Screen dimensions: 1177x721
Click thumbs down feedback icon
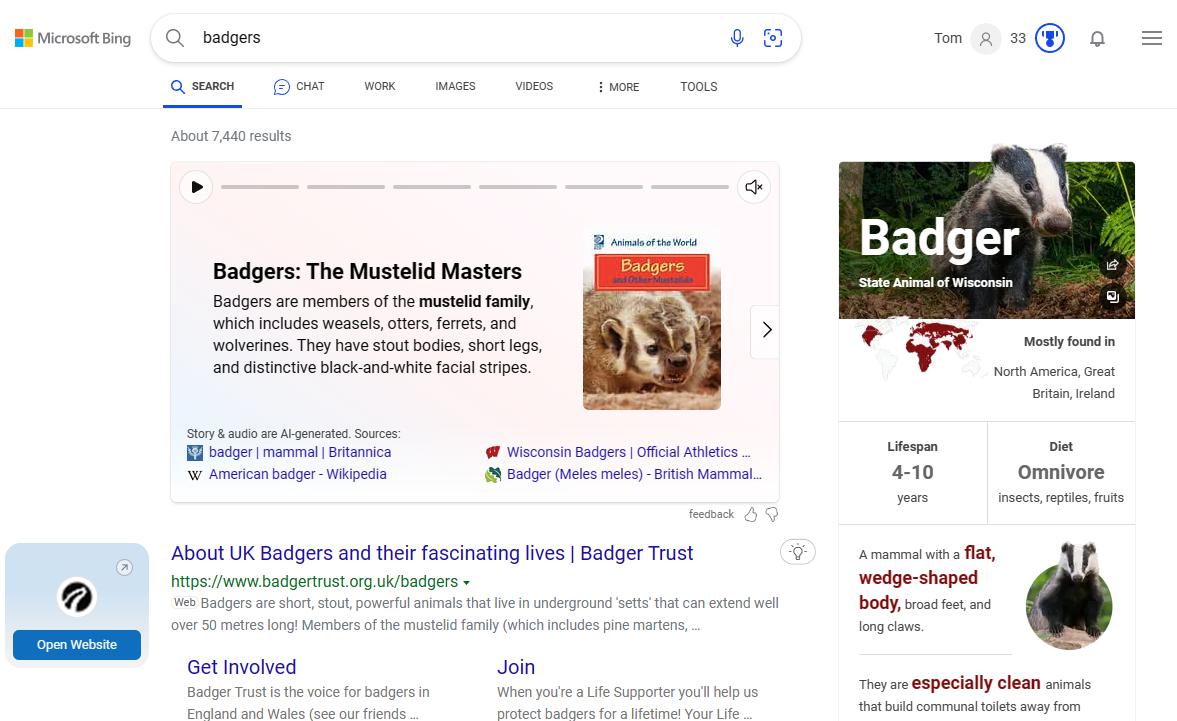point(772,514)
